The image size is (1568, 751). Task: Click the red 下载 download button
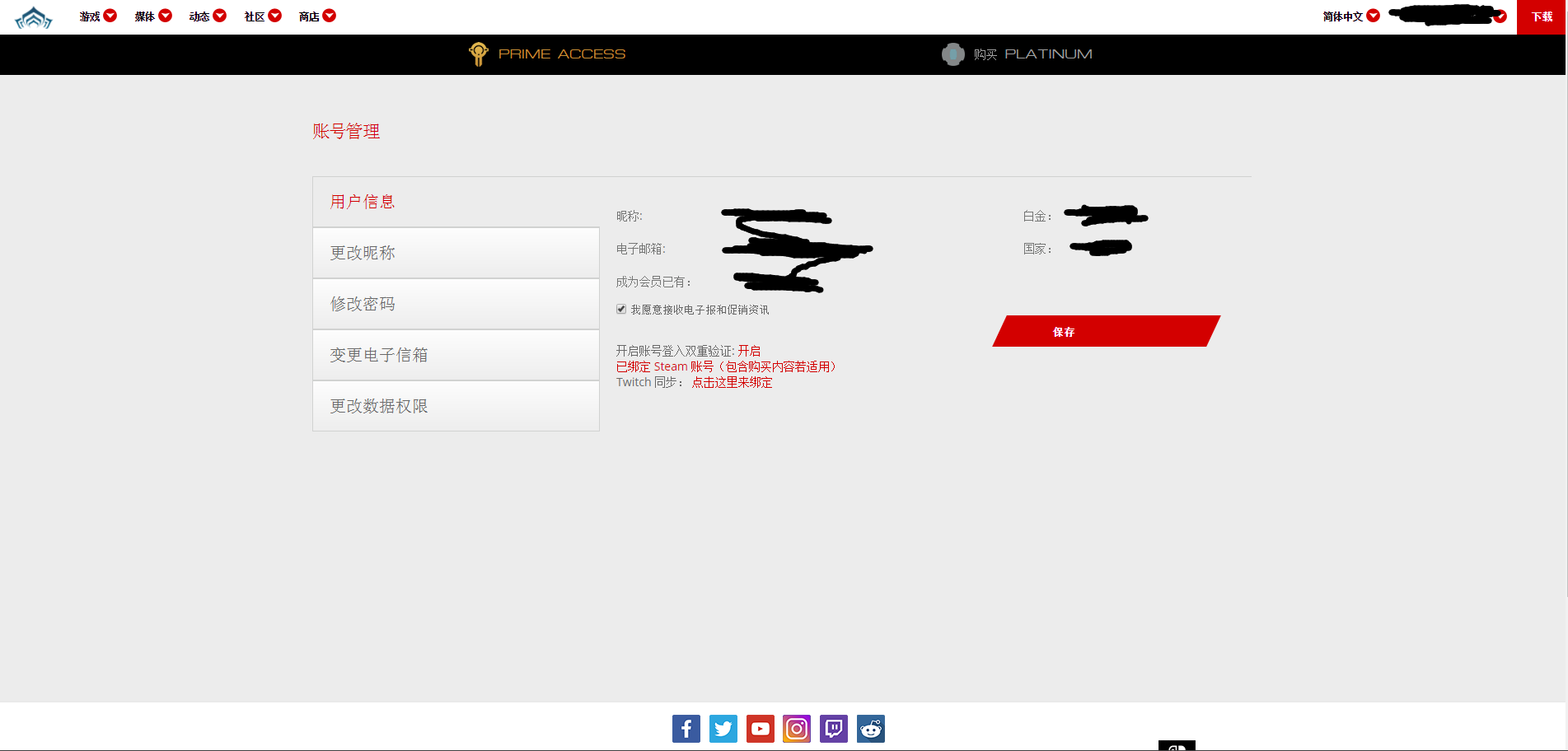coord(1542,16)
